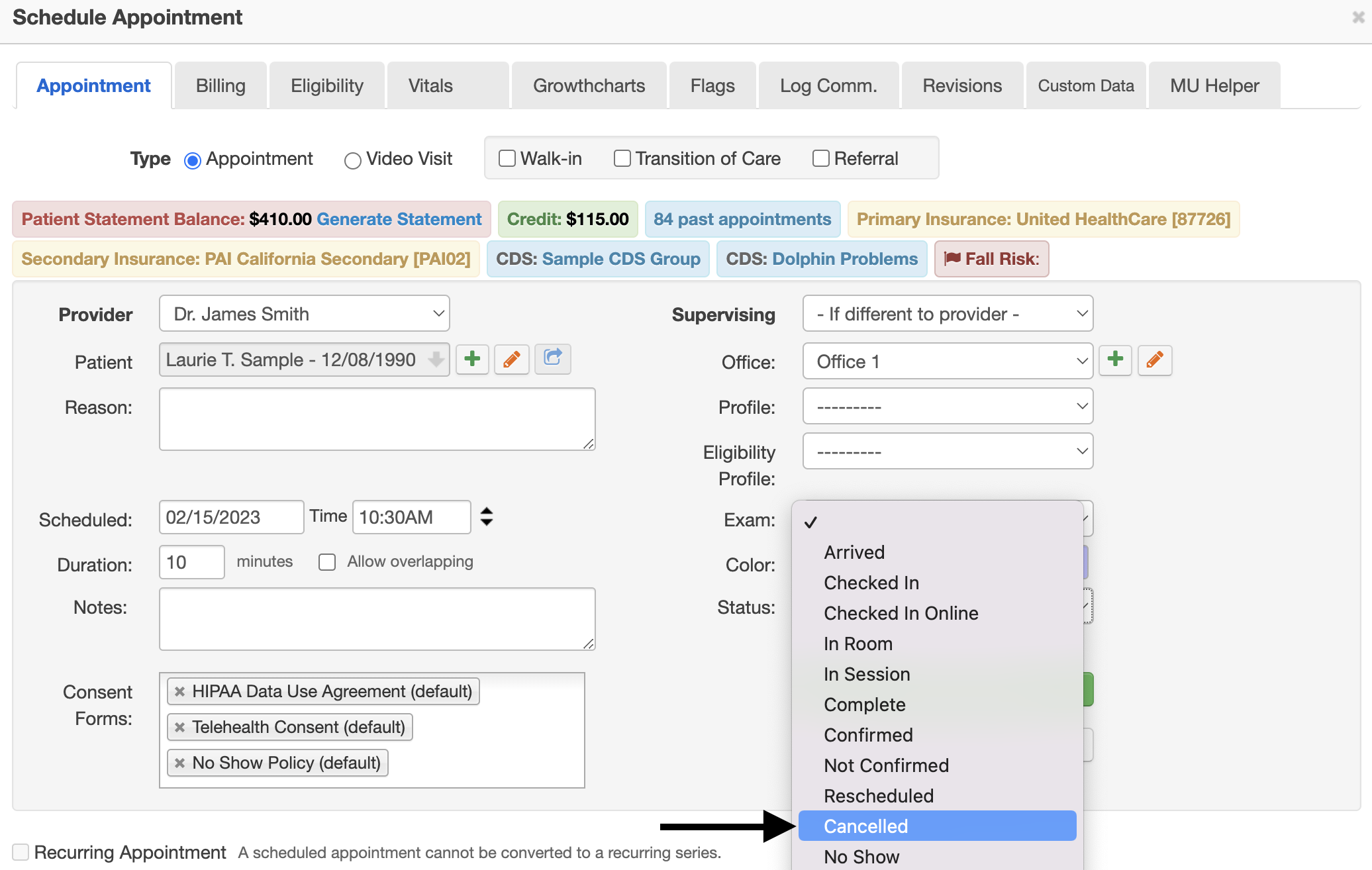Click the Credit $115.00 badge
Viewport: 1372px width, 870px height.
click(x=567, y=219)
